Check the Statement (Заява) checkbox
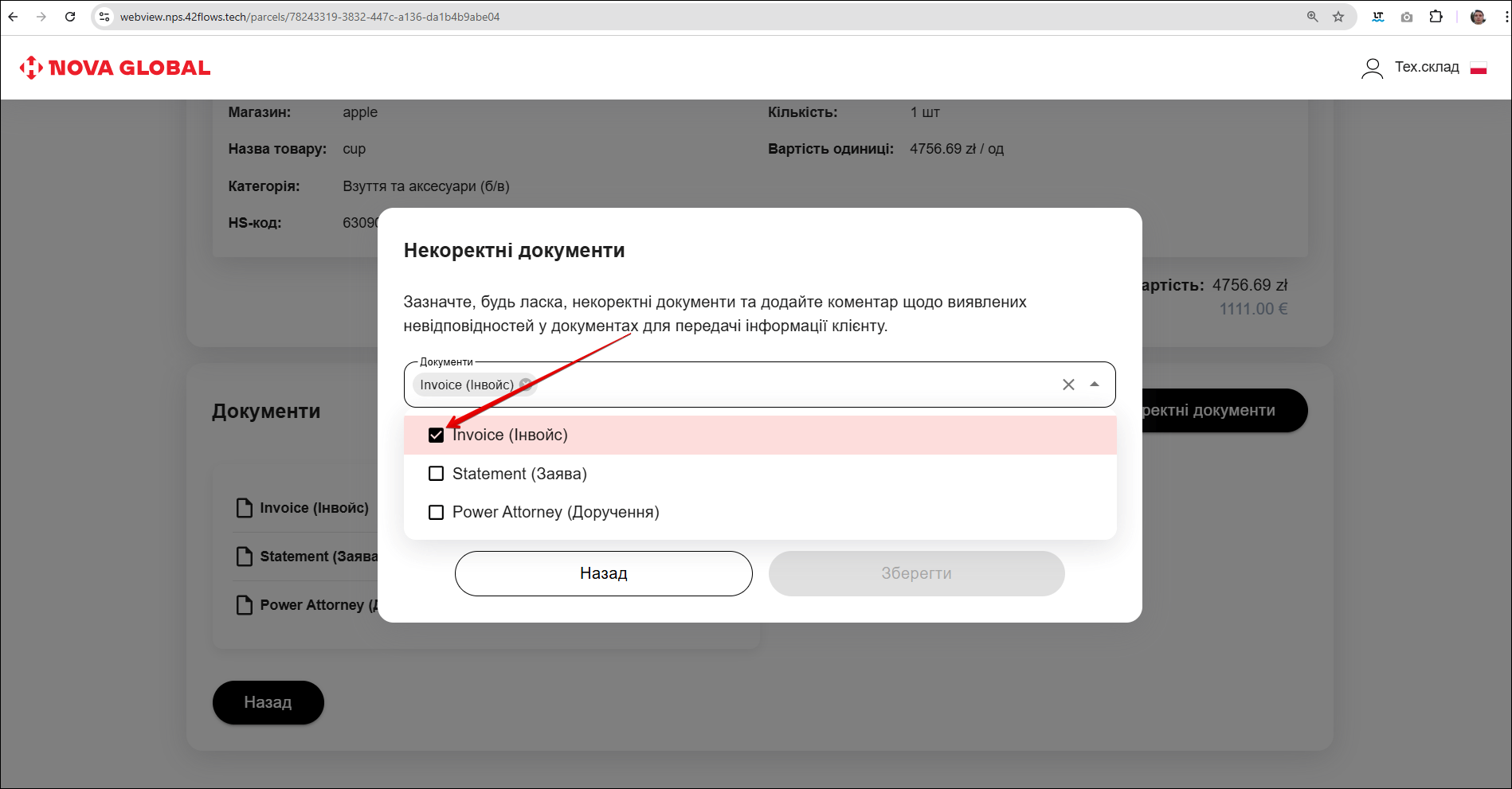Image resolution: width=1512 pixels, height=789 pixels. pos(436,474)
